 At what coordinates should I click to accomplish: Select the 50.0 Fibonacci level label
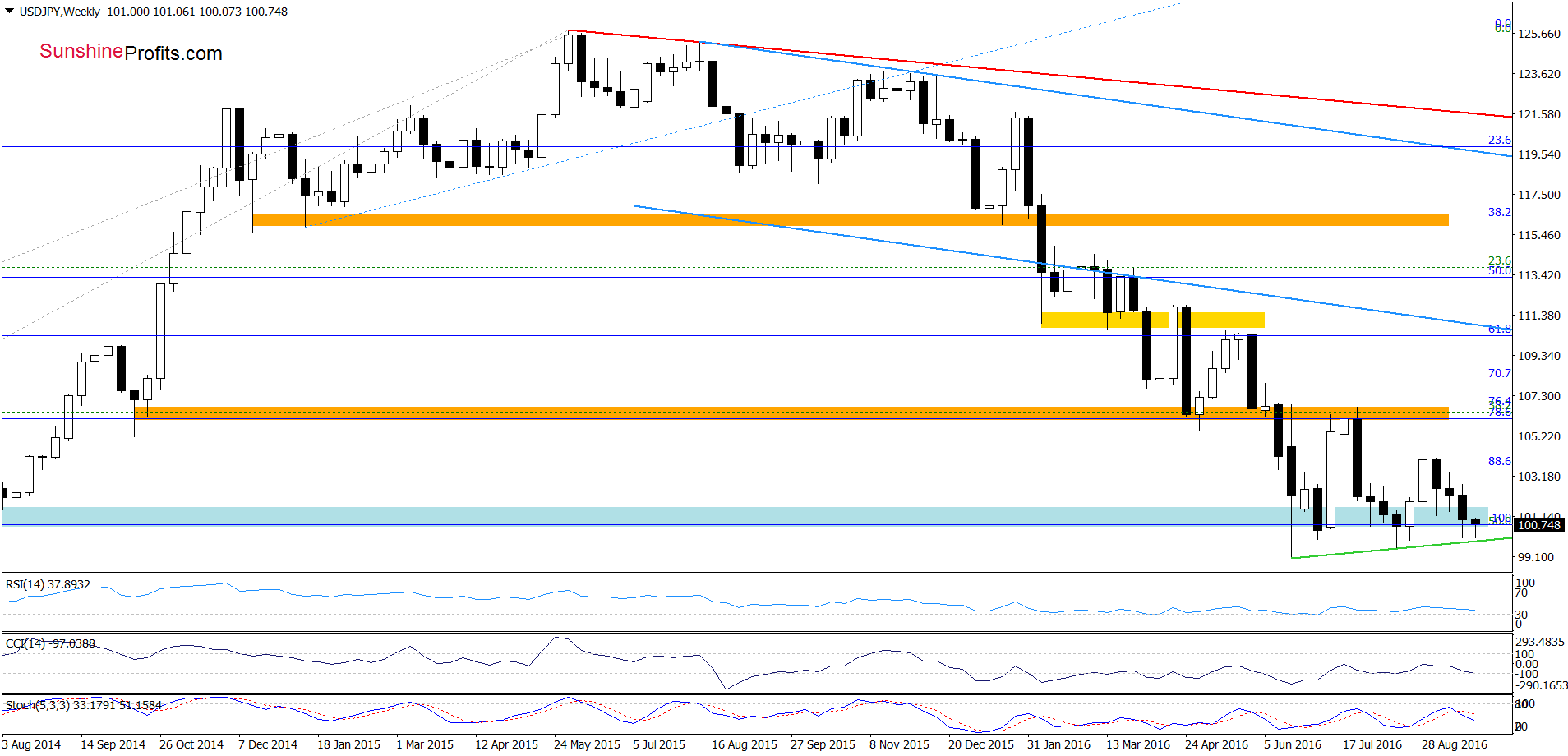point(1500,271)
